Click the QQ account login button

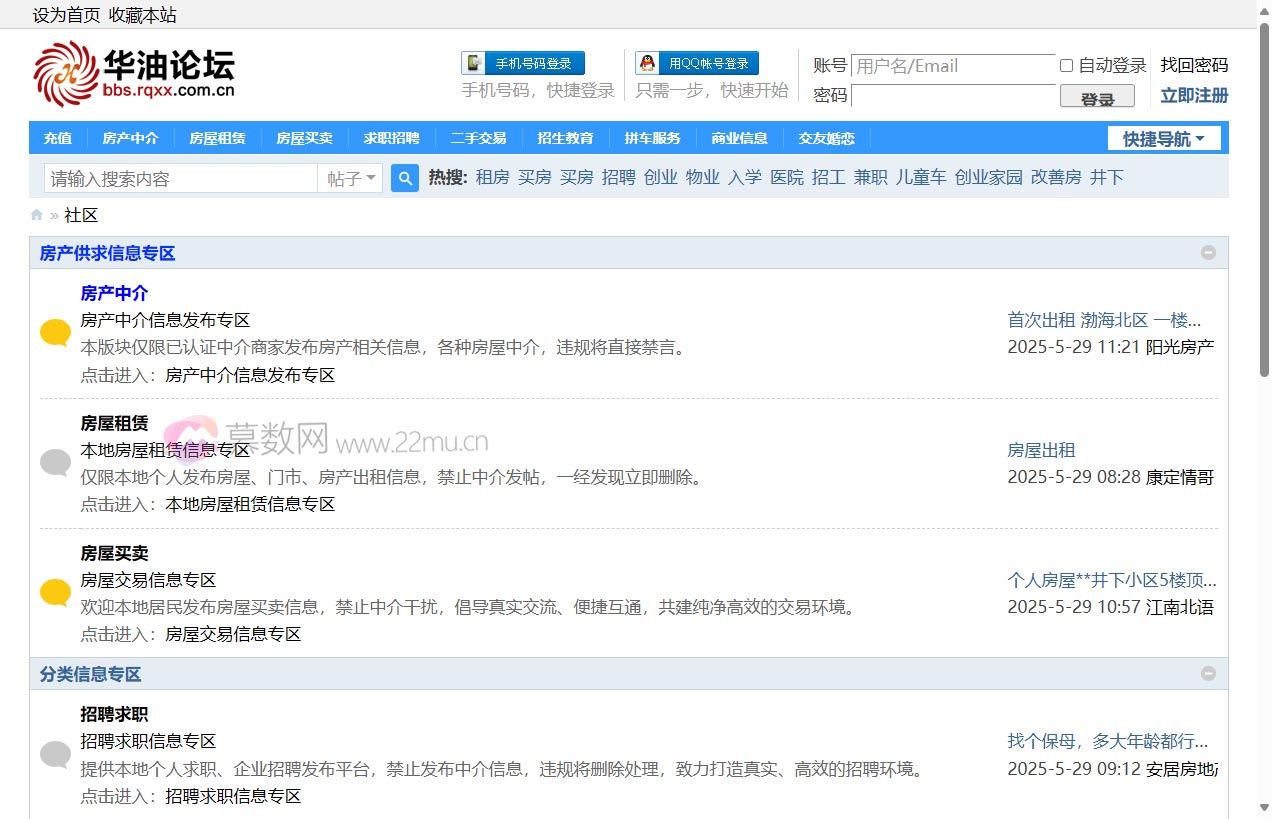click(x=697, y=64)
